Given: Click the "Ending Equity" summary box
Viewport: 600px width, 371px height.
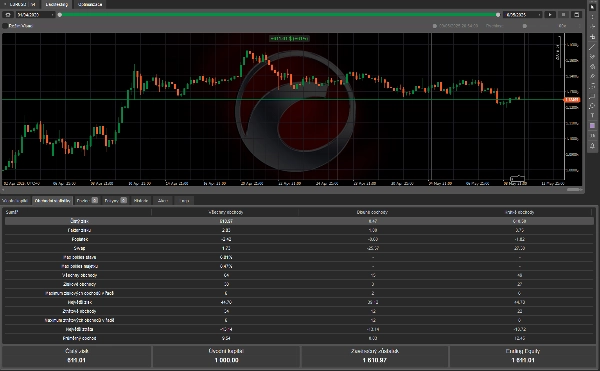Looking at the screenshot, I should point(523,356).
